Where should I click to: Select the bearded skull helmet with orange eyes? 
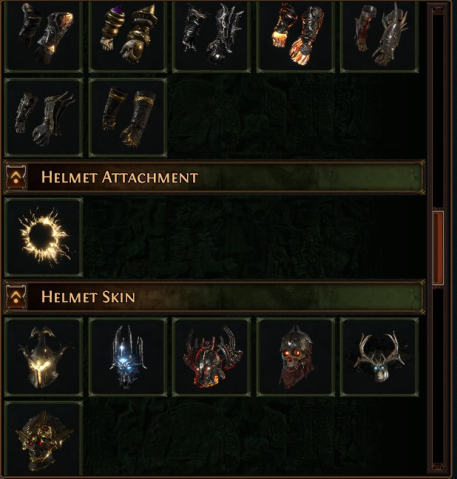295,357
